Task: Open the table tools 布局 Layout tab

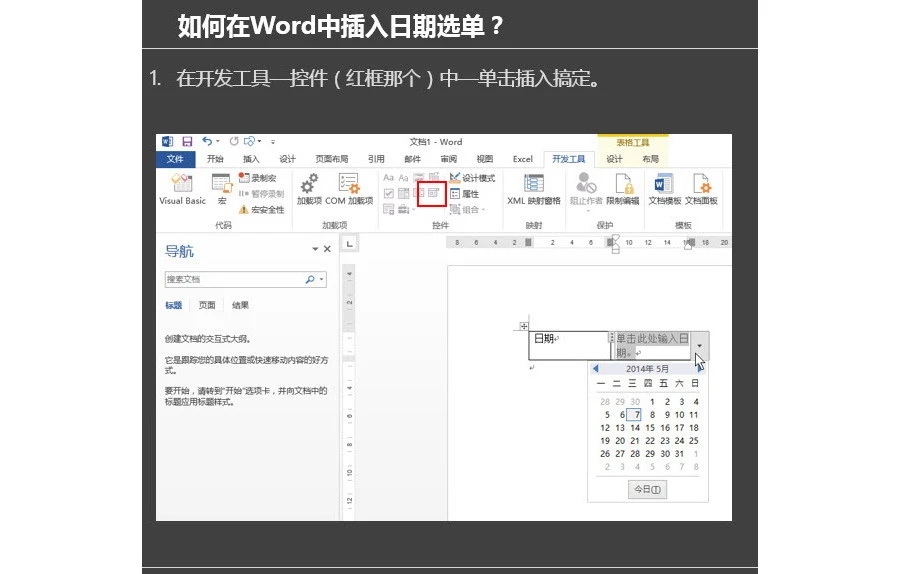Action: (650, 159)
